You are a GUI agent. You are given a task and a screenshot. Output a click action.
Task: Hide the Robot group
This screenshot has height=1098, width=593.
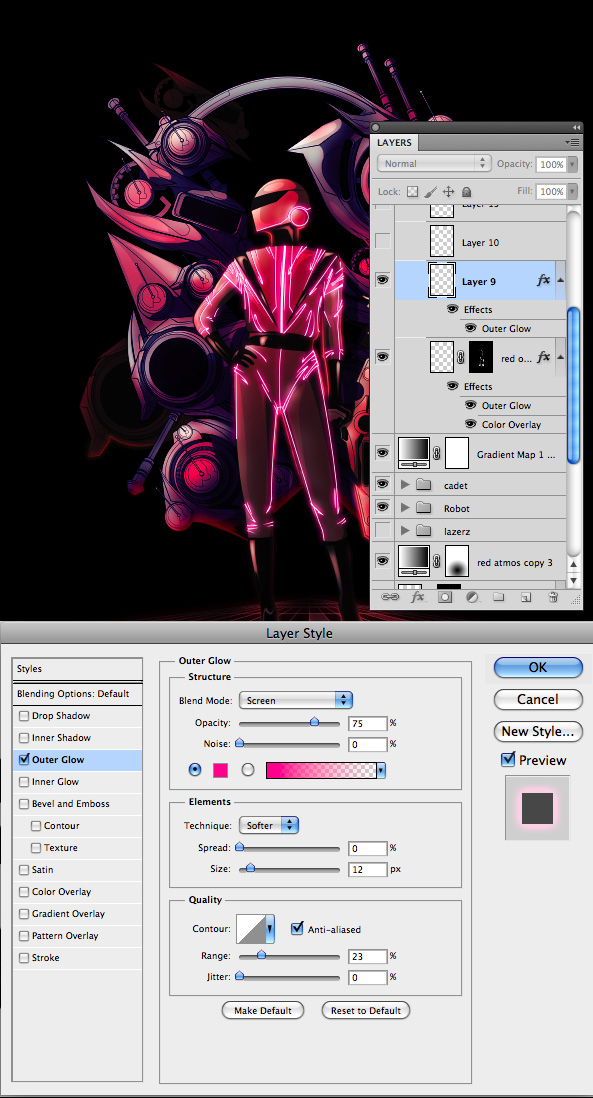pos(383,507)
